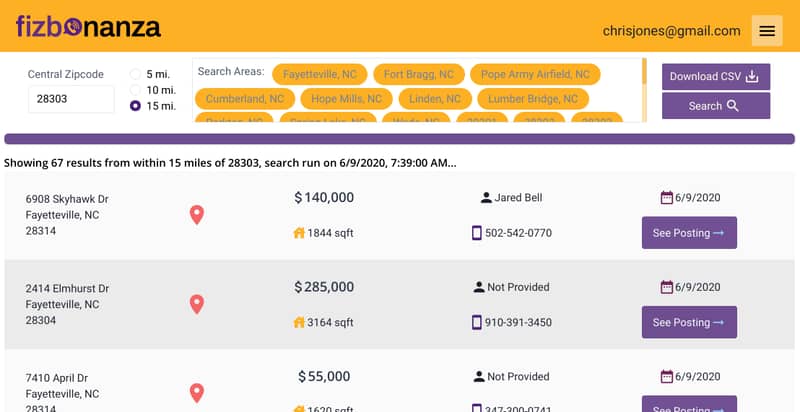Click map pin for 7410 April Dr
The height and width of the screenshot is (412, 800).
click(197, 393)
